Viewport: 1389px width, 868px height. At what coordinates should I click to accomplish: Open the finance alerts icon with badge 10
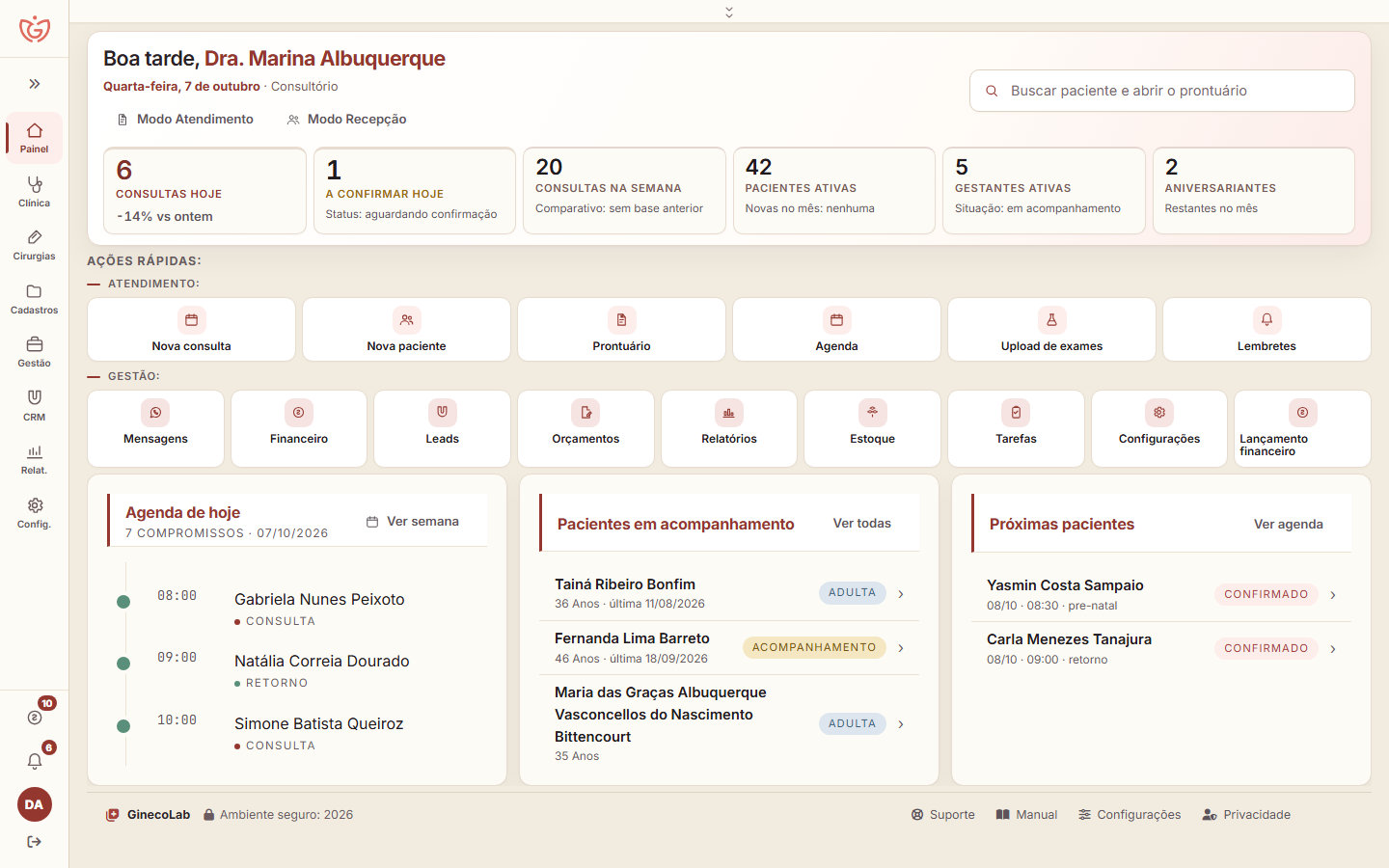[x=35, y=717]
